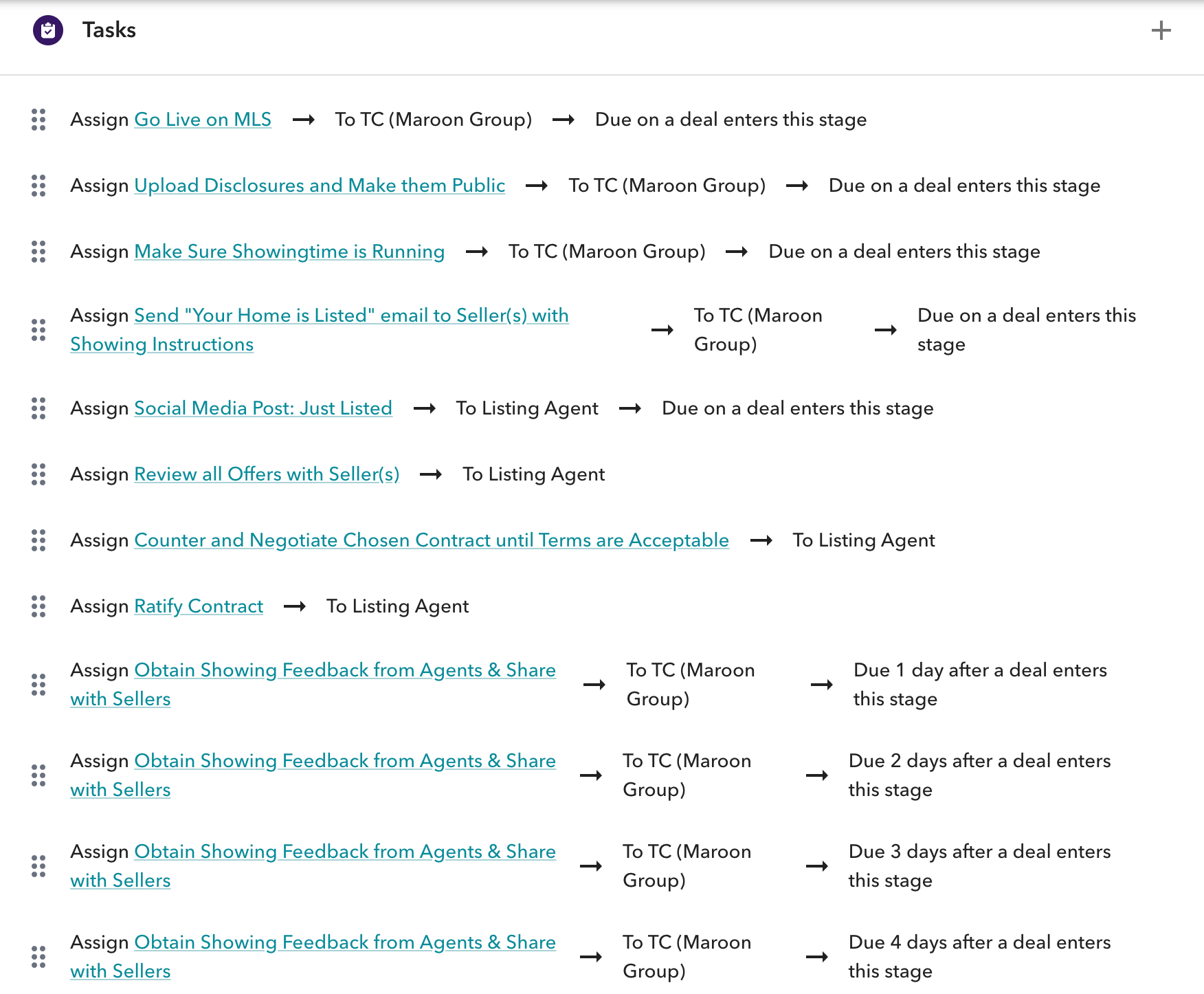Click To TC (Maroon Group) on Home is Listed row
This screenshot has height=994, width=1204.
[x=758, y=330]
